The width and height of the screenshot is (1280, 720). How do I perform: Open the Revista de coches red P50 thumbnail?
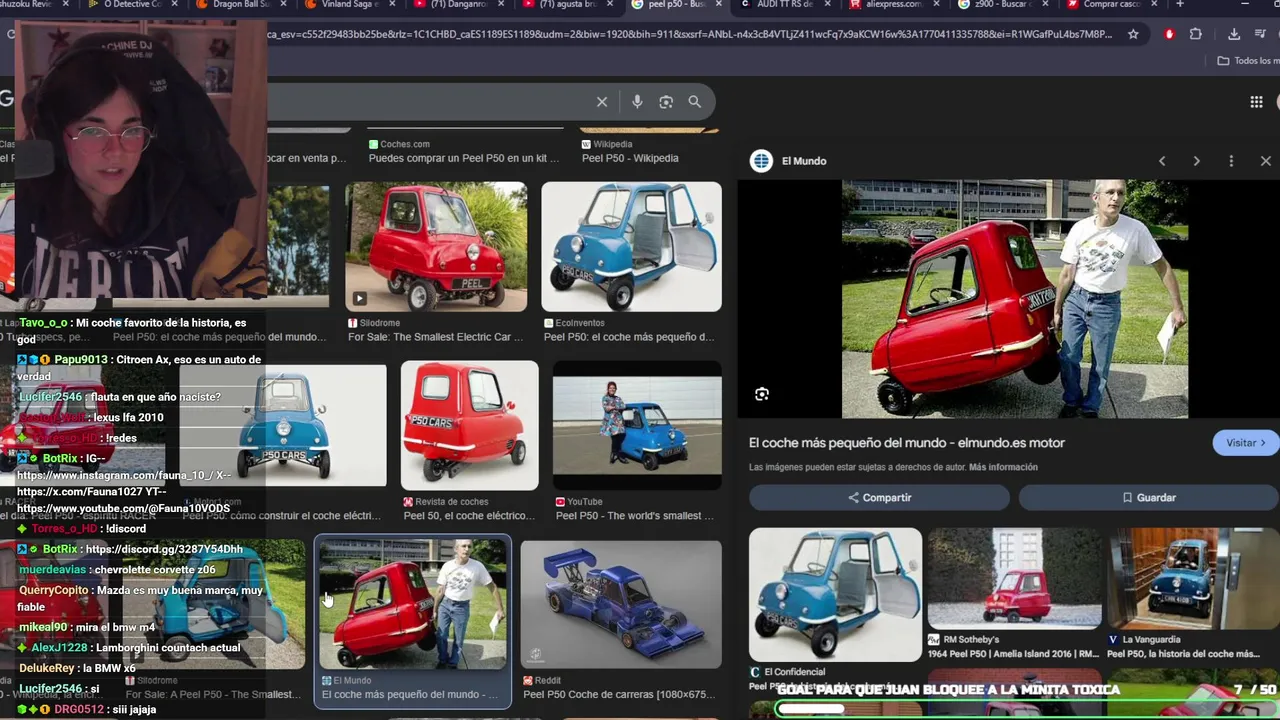tap(469, 426)
